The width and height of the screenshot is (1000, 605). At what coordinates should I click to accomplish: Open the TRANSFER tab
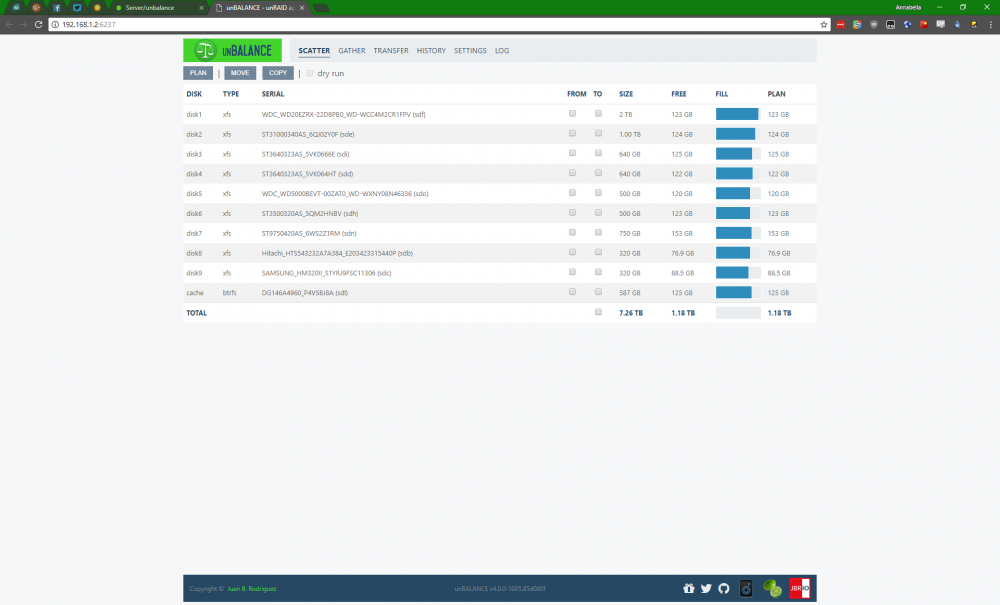coord(391,50)
